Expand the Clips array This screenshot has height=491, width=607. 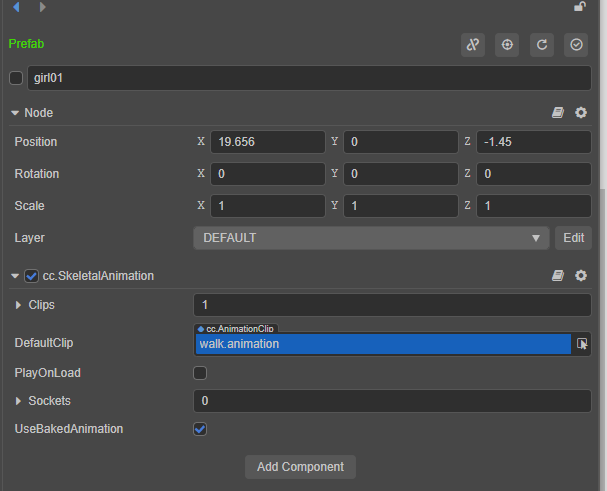[x=19, y=304]
